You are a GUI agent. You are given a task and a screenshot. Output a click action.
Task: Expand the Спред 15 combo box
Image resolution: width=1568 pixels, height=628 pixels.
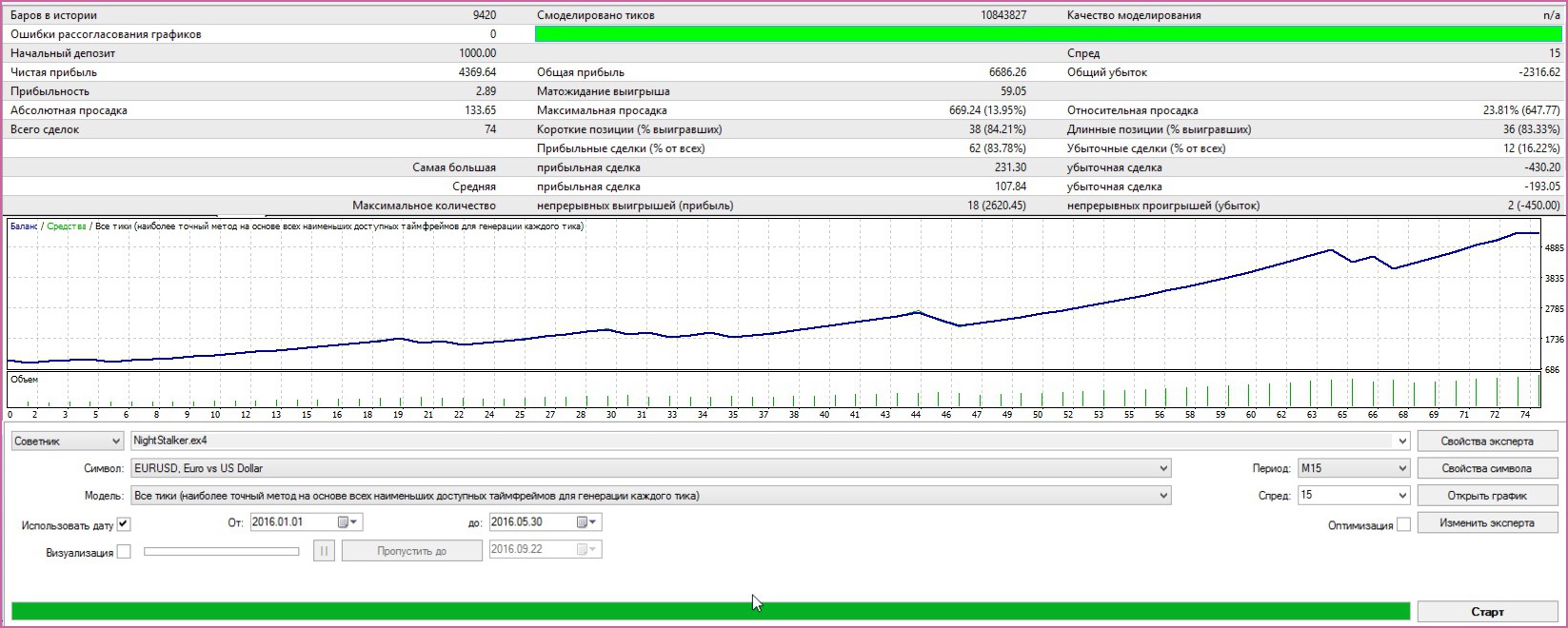point(1353,496)
